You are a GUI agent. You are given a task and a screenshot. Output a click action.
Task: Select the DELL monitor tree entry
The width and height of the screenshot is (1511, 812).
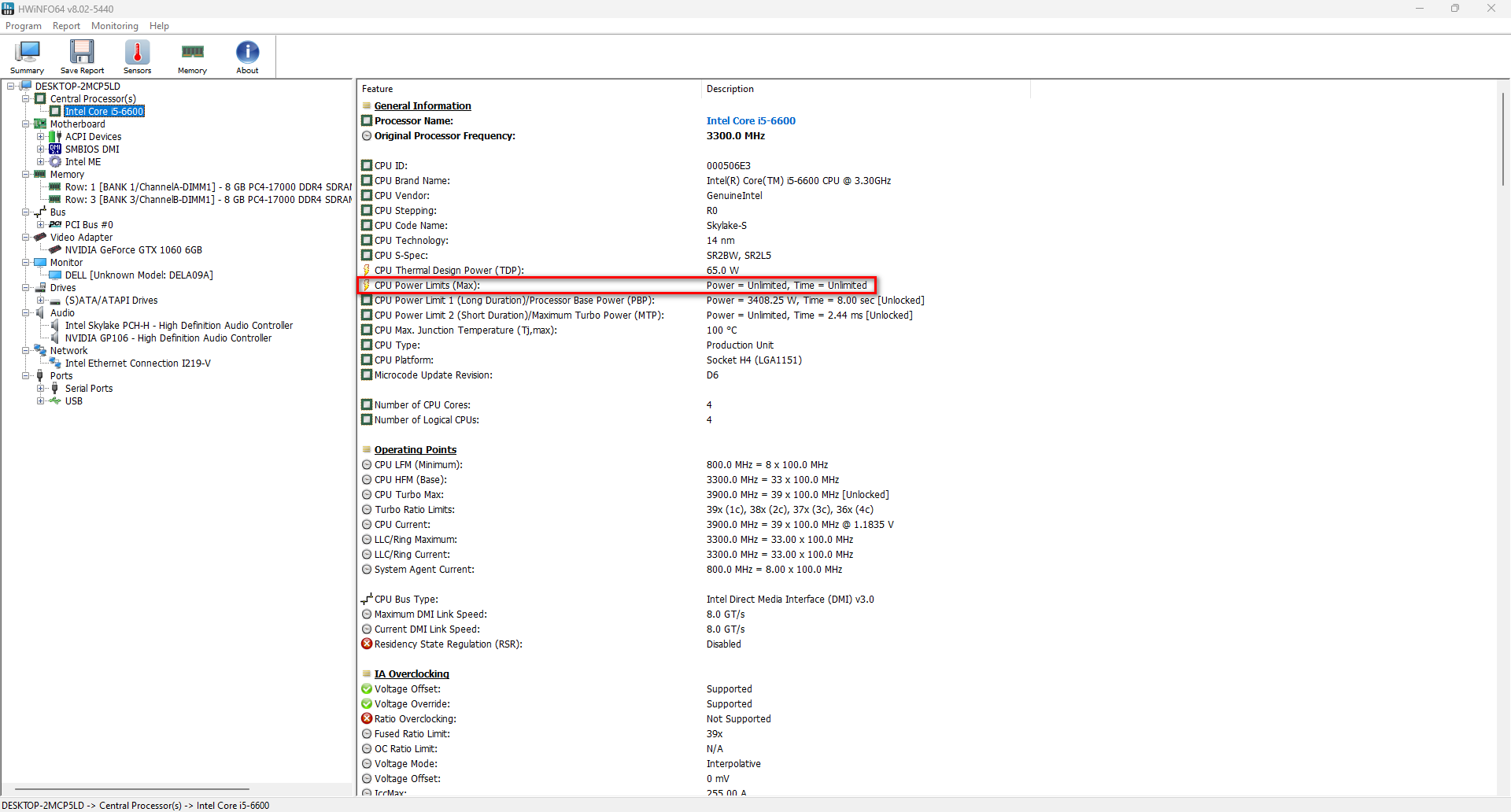tap(139, 275)
